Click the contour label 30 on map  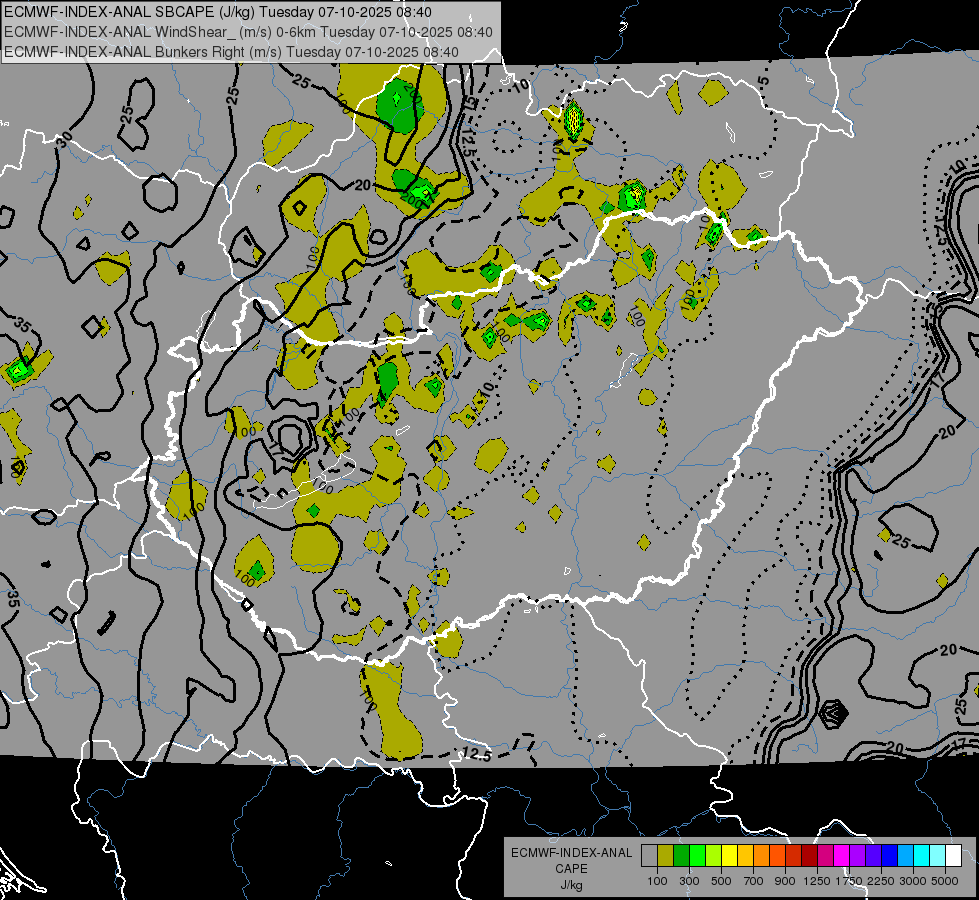pos(64,139)
